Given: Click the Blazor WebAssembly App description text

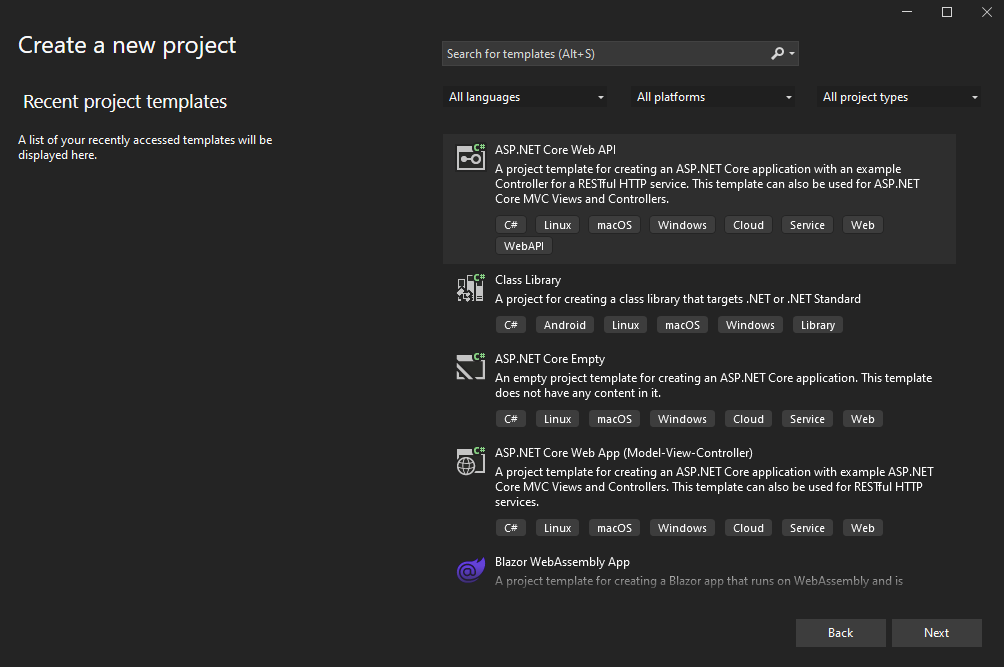Looking at the screenshot, I should pyautogui.click(x=699, y=581).
